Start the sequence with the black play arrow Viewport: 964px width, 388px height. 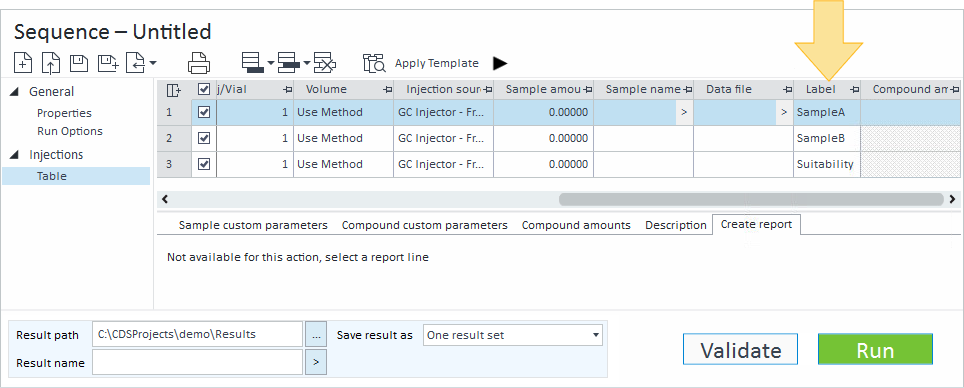click(x=500, y=63)
